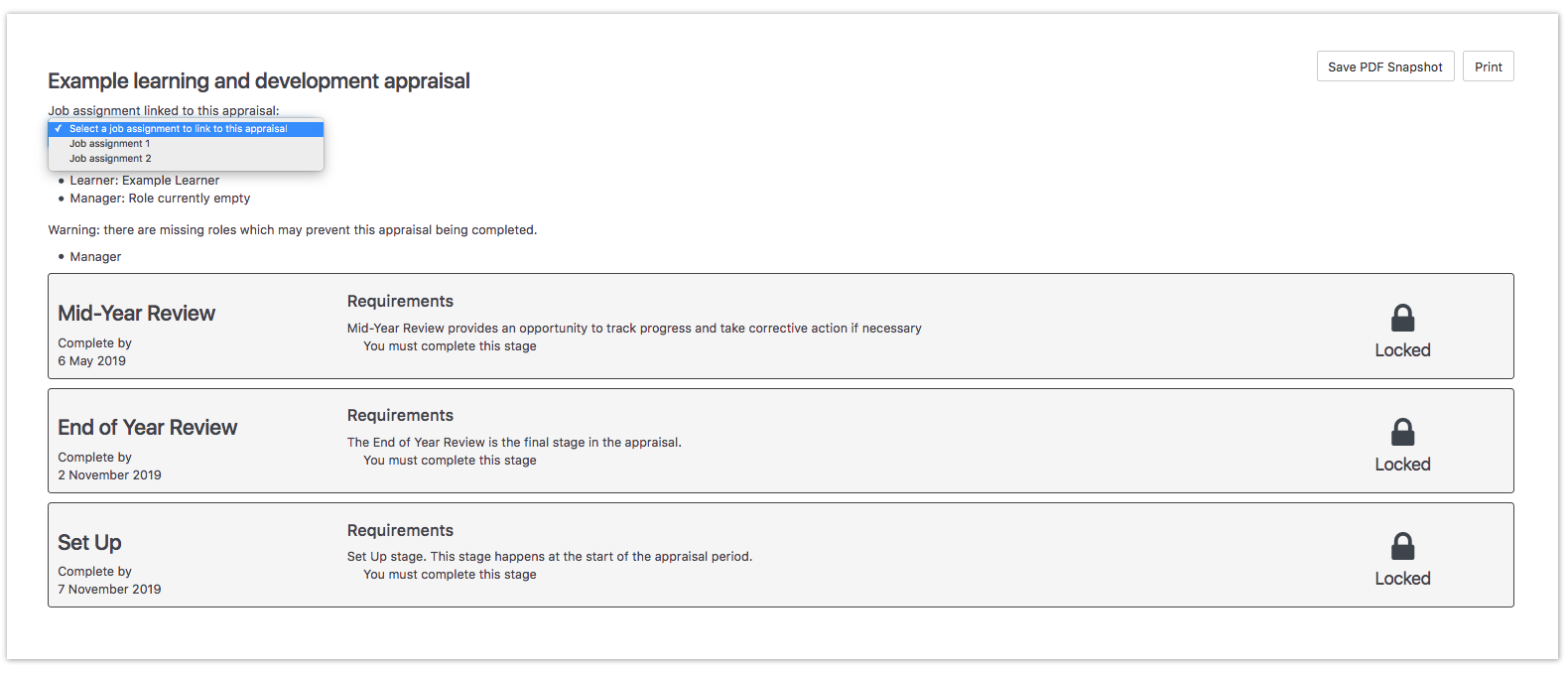Screen dimensions: 1568x674
Task: Open the Mid-Year Review stage title
Action: tap(137, 314)
